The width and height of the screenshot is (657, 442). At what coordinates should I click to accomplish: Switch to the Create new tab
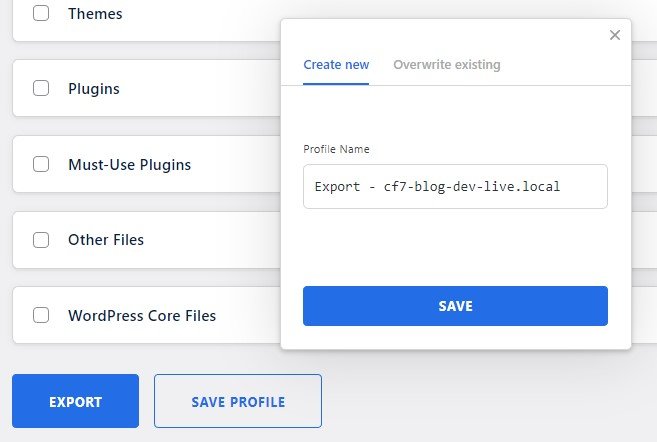336,65
